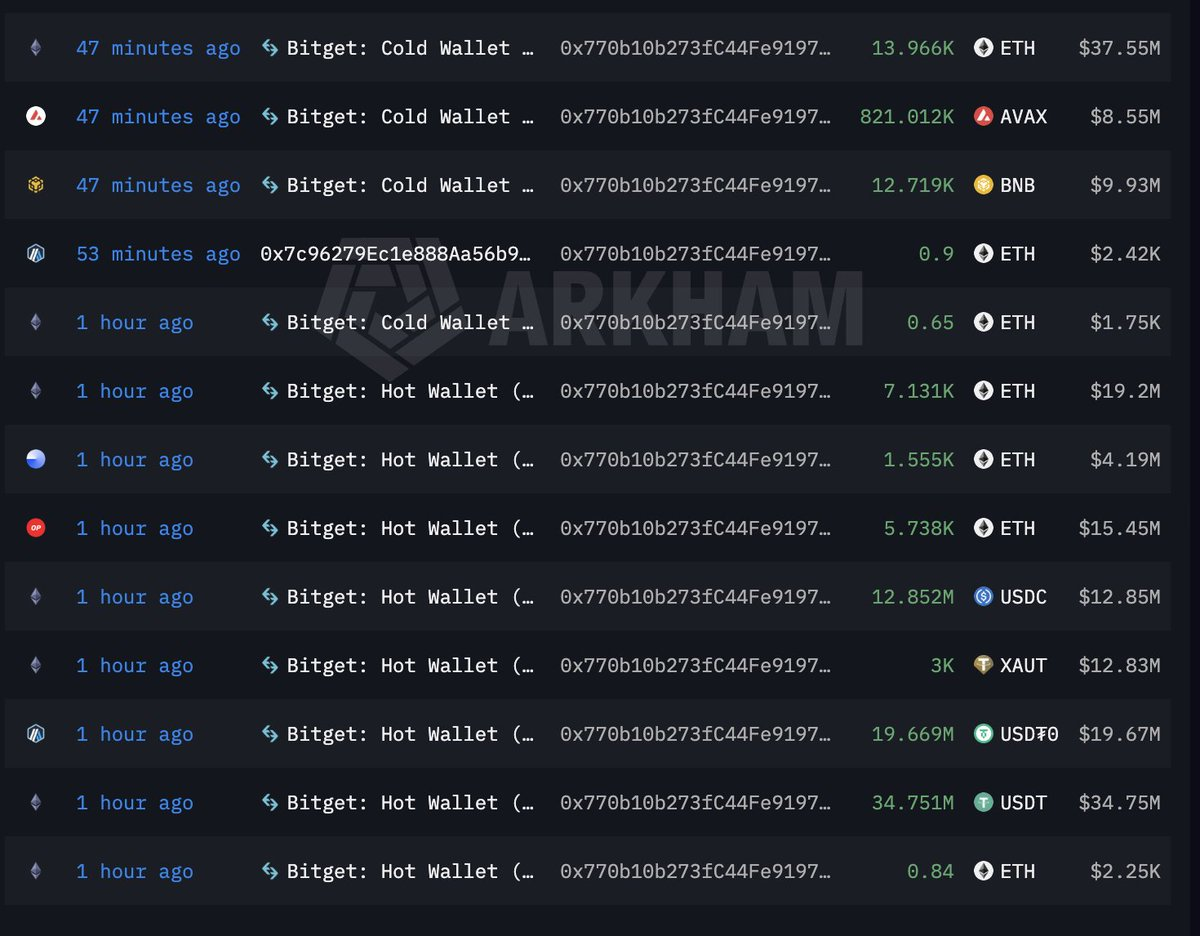Open recipient address 0x770b10b273fC44Fe9197… in the USDC row
This screenshot has width=1200, height=936.
695,597
